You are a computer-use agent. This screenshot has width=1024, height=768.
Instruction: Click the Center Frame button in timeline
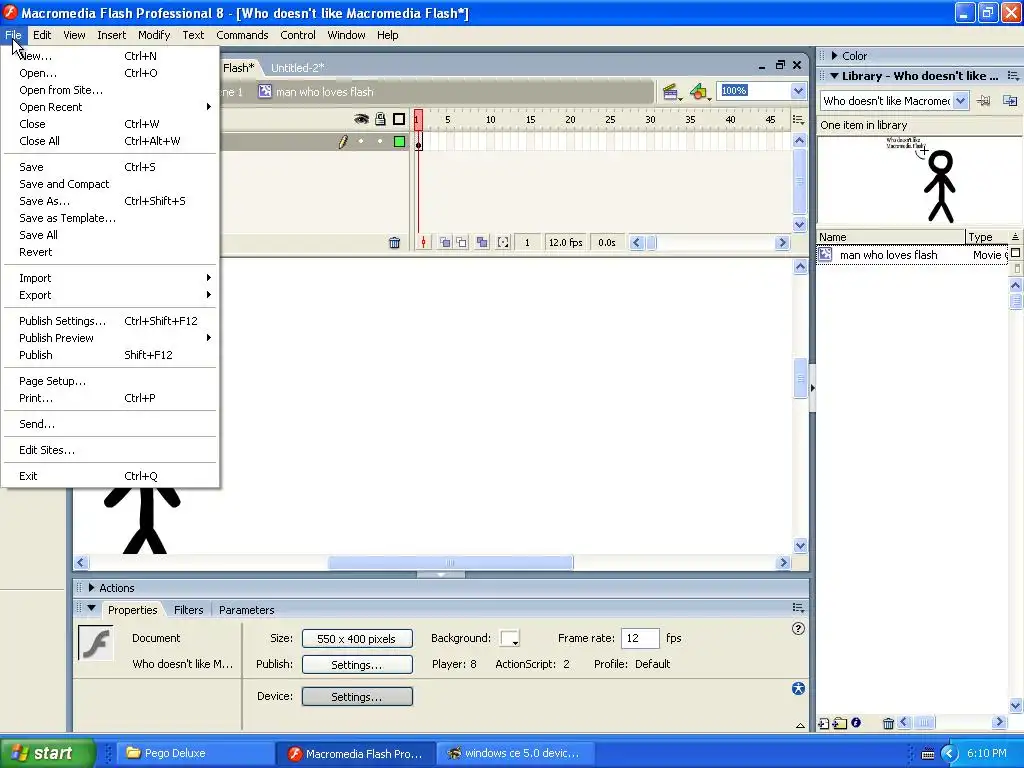coord(423,242)
